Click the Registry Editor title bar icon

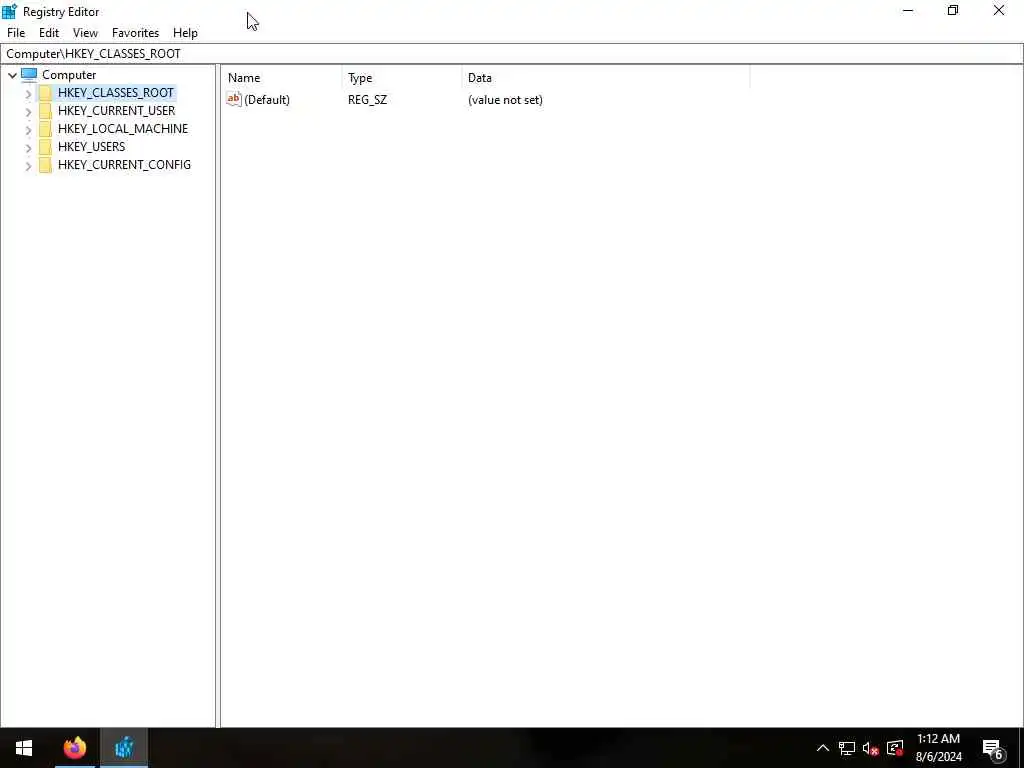click(x=10, y=11)
